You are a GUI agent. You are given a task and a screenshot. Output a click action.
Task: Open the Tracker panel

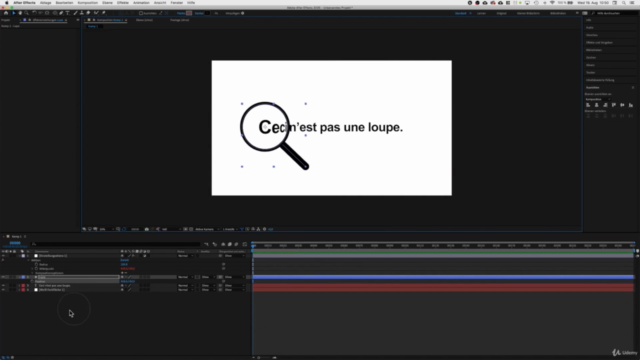tap(591, 73)
